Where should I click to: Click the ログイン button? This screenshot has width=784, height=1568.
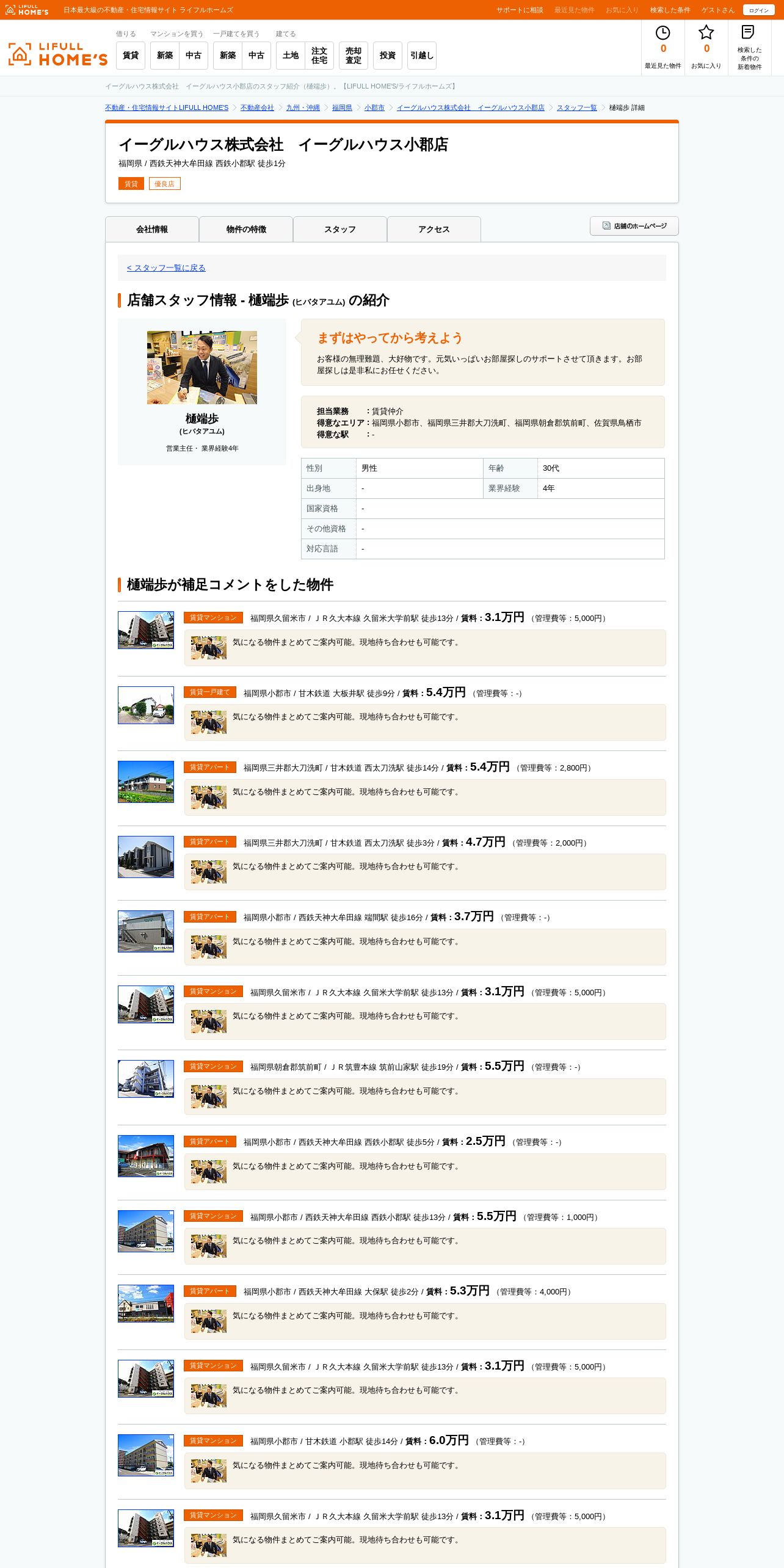pos(758,10)
